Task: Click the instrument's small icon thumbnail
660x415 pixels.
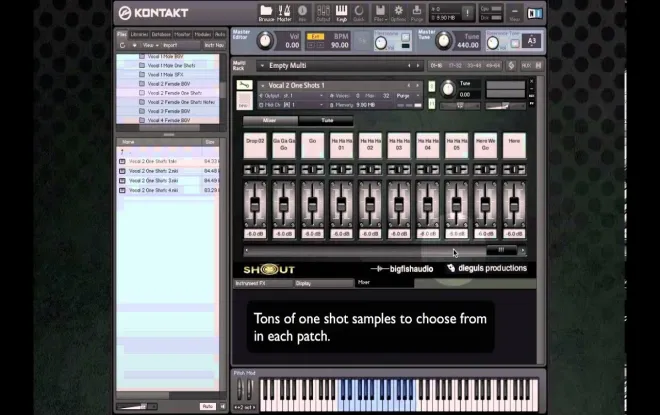Action: [x=244, y=101]
